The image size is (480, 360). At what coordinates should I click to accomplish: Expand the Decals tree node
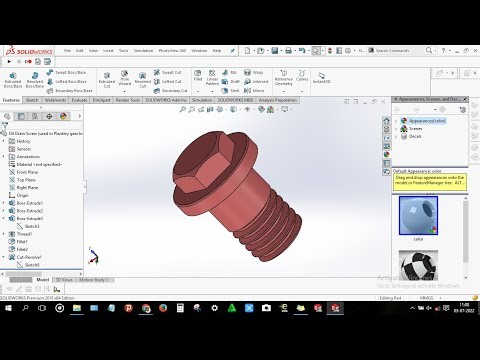[396, 136]
